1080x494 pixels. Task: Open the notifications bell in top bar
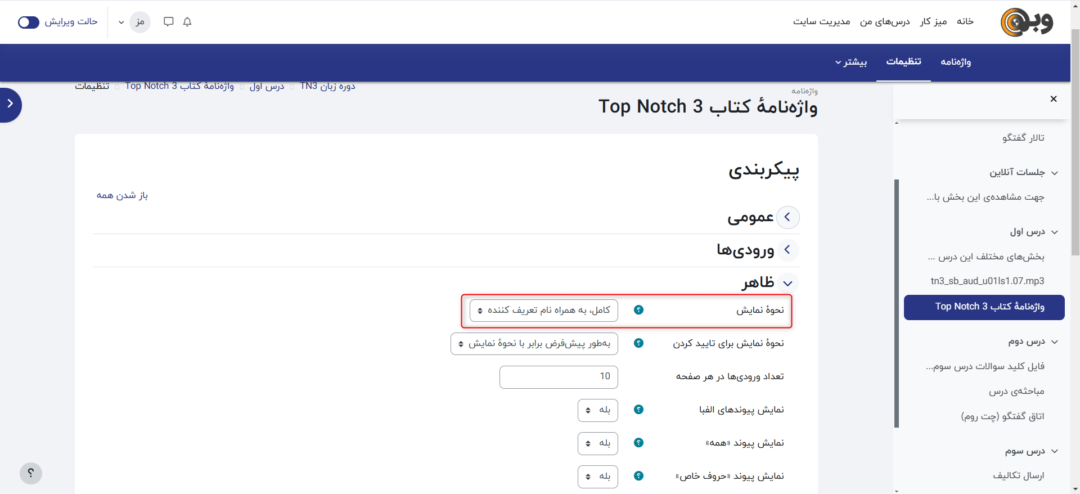point(187,22)
